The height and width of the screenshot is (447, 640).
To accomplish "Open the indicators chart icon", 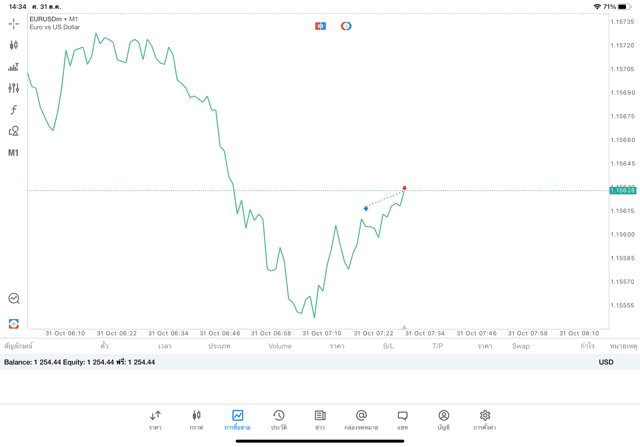I will click(x=13, y=67).
